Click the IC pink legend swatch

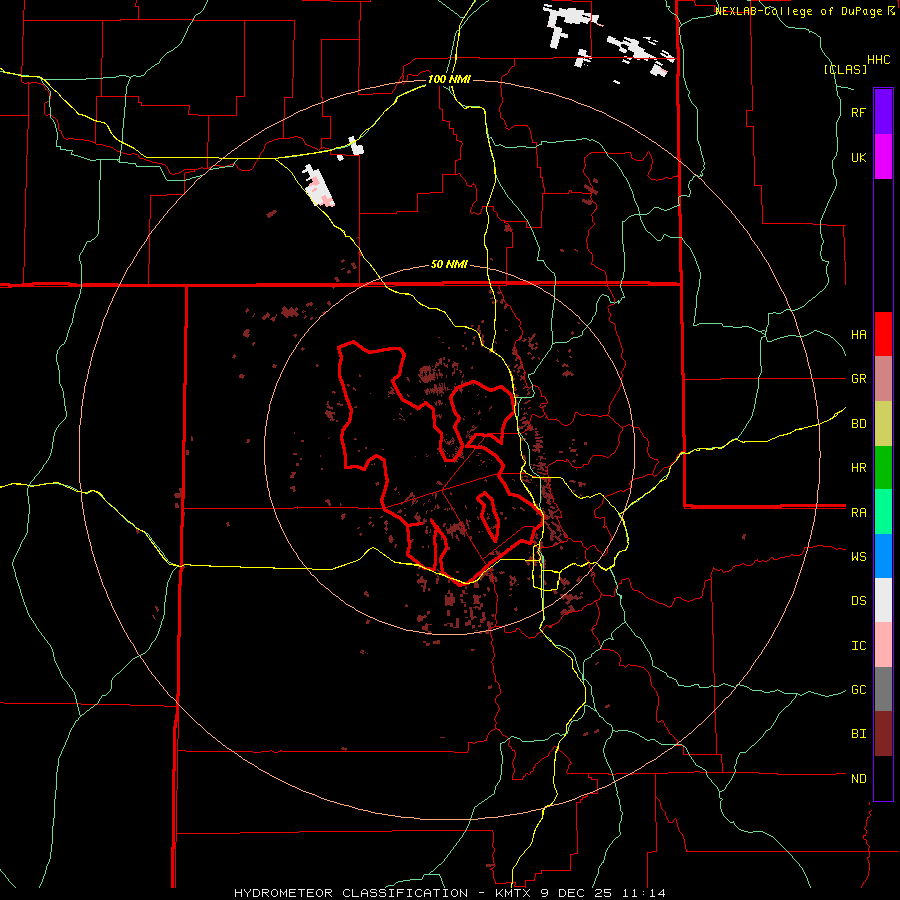pyautogui.click(x=883, y=645)
